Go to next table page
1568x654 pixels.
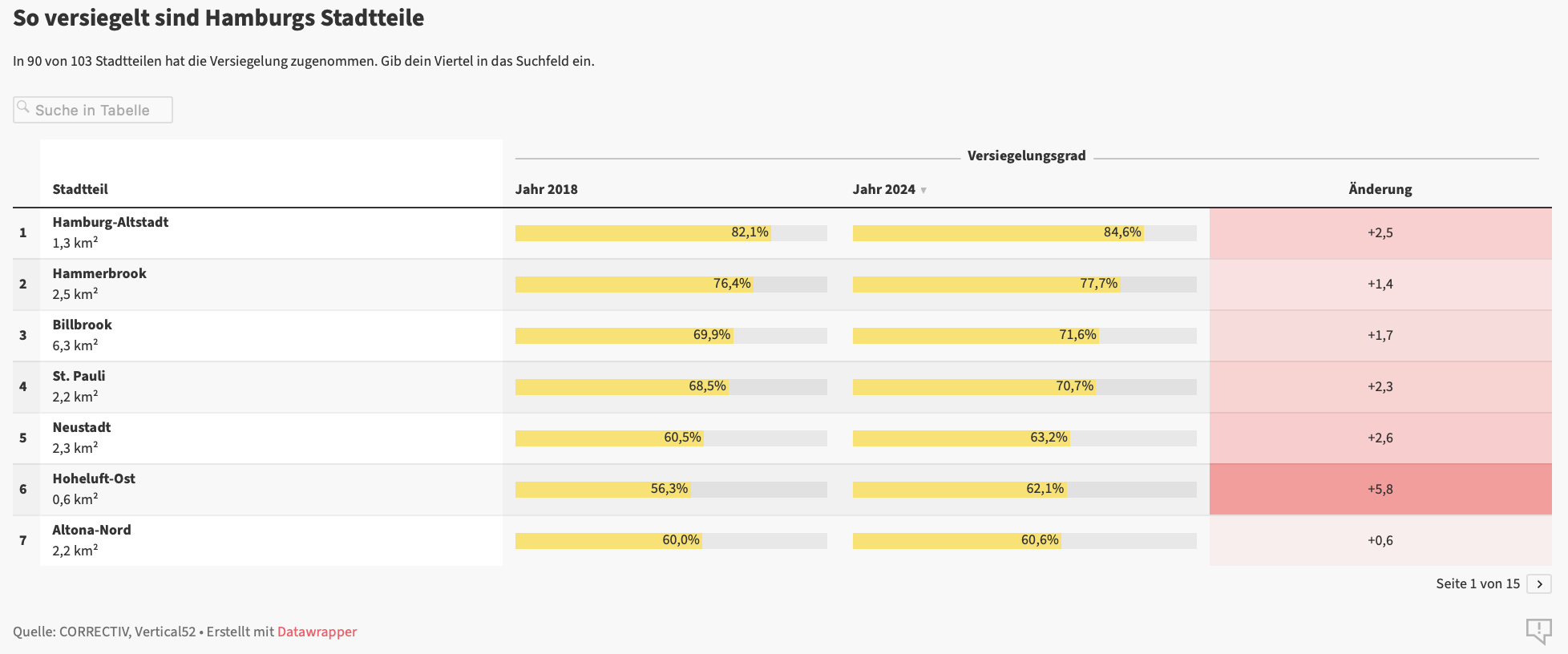pos(1538,584)
